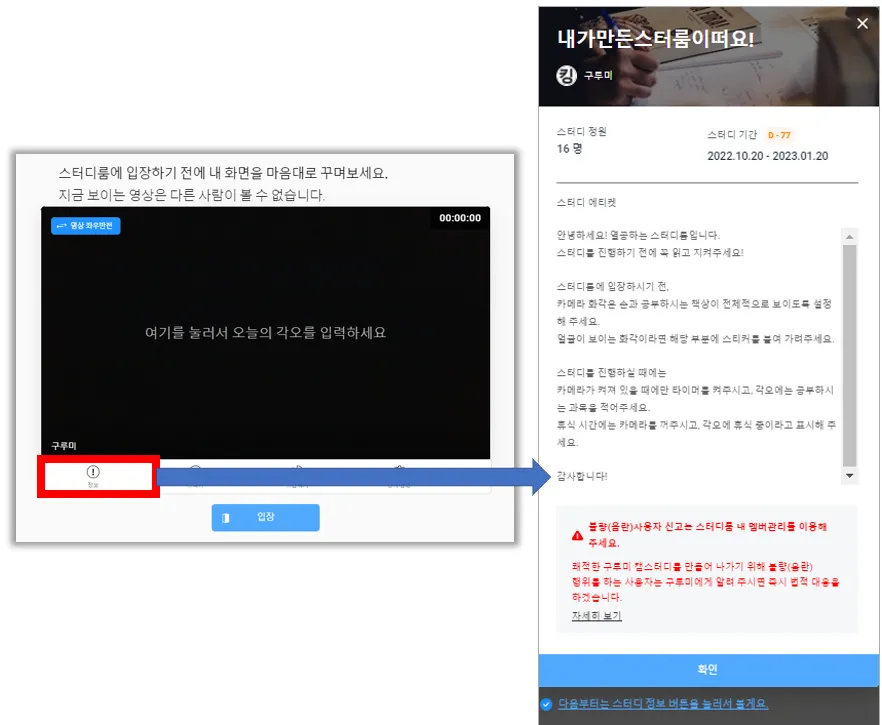882x725 pixels.
Task: Close the study info panel with X
Action: tap(862, 23)
